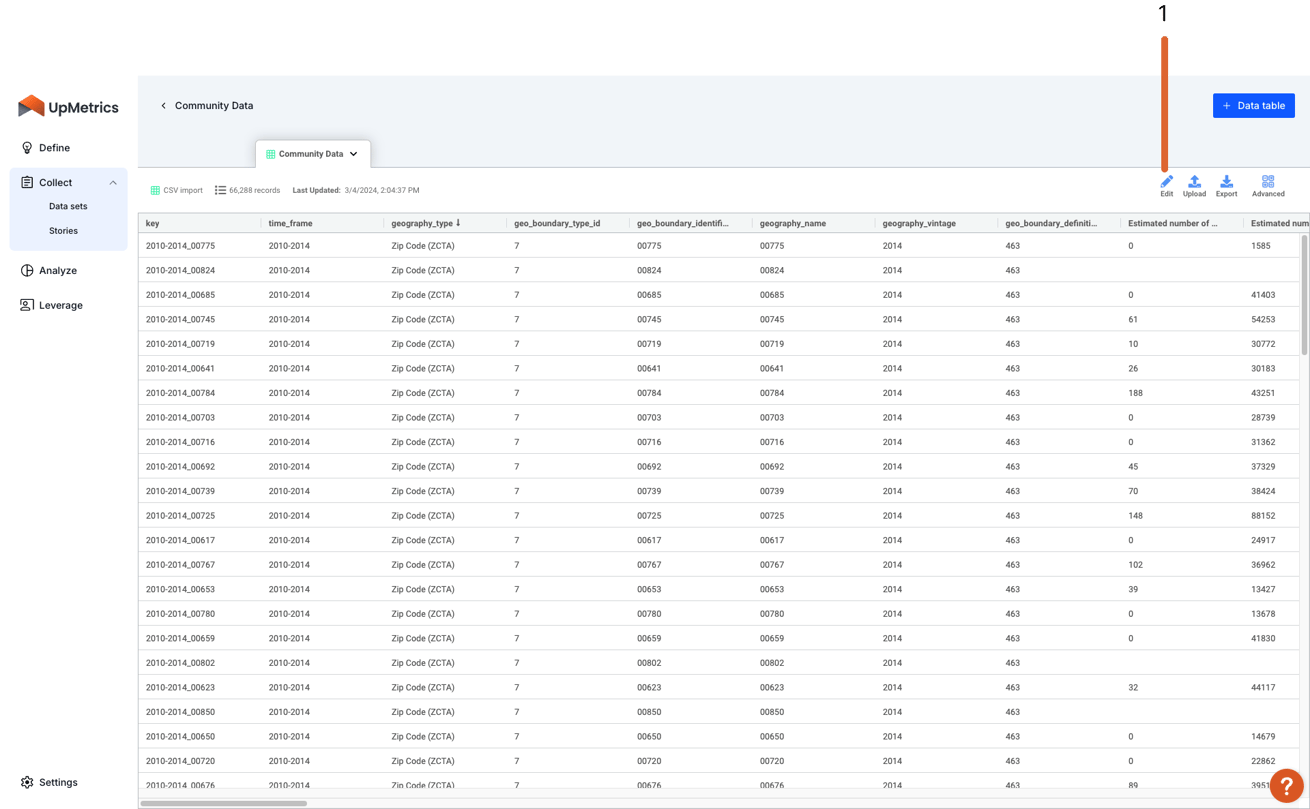Open the Community Data table dropdown
The image size is (1310, 809).
coord(355,154)
